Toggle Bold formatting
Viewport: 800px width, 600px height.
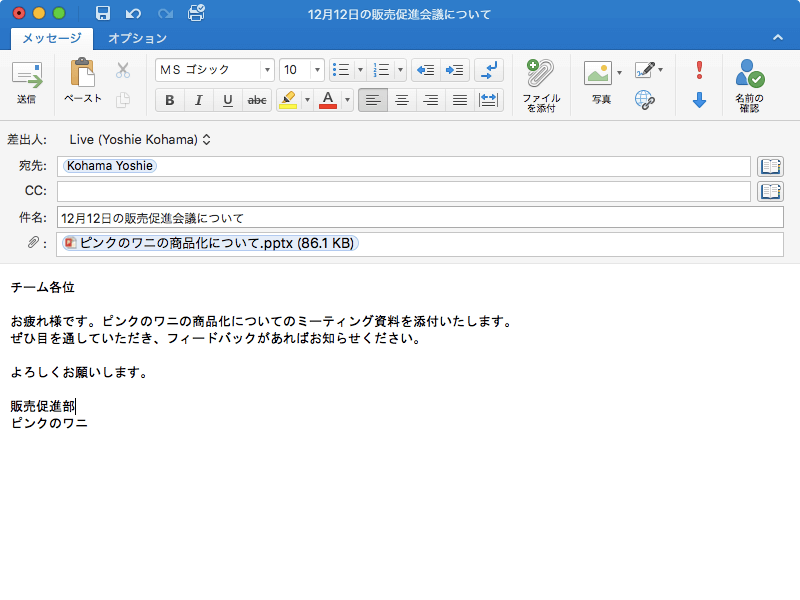(x=169, y=100)
